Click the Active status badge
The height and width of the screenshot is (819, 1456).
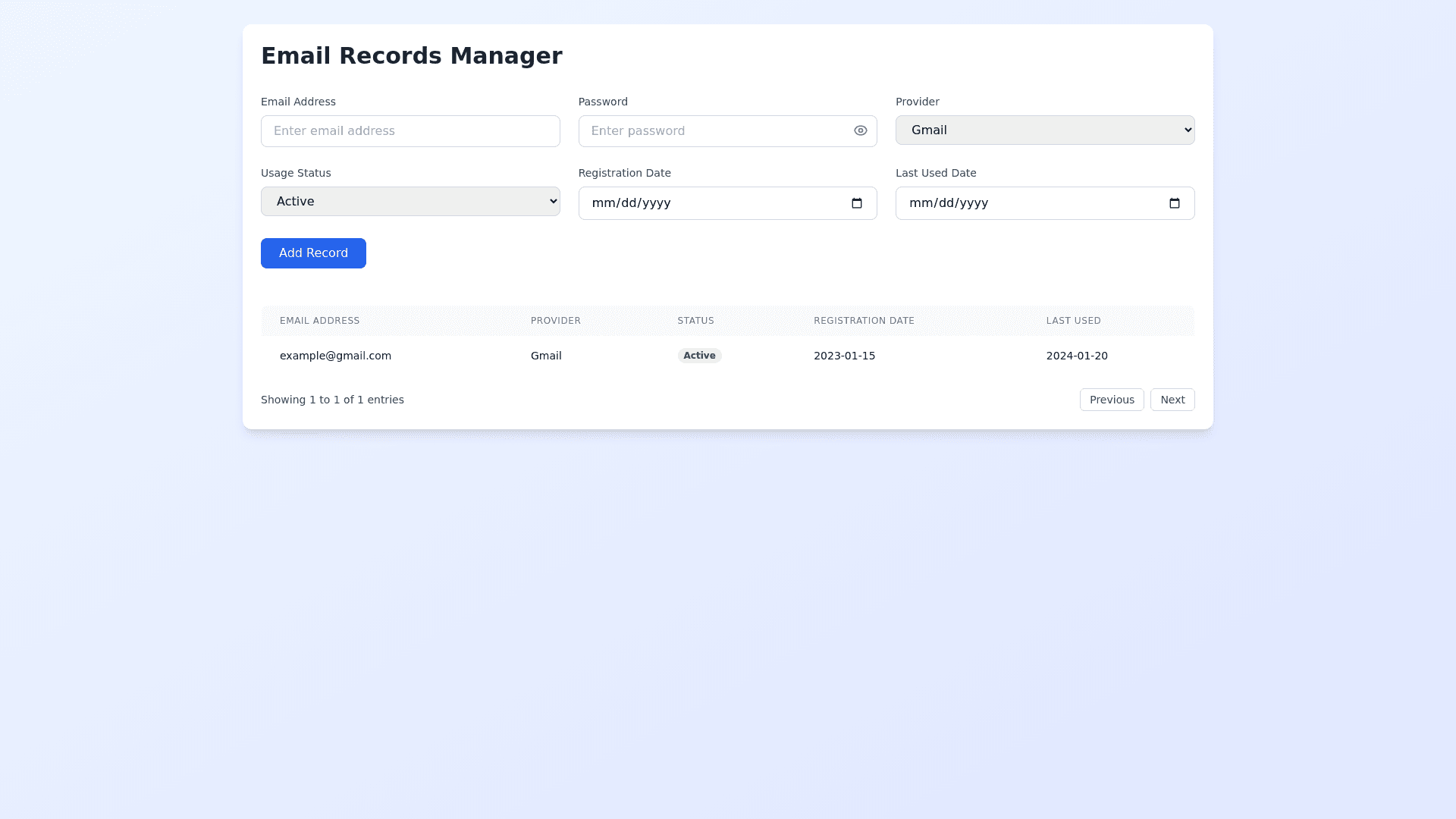[698, 356]
